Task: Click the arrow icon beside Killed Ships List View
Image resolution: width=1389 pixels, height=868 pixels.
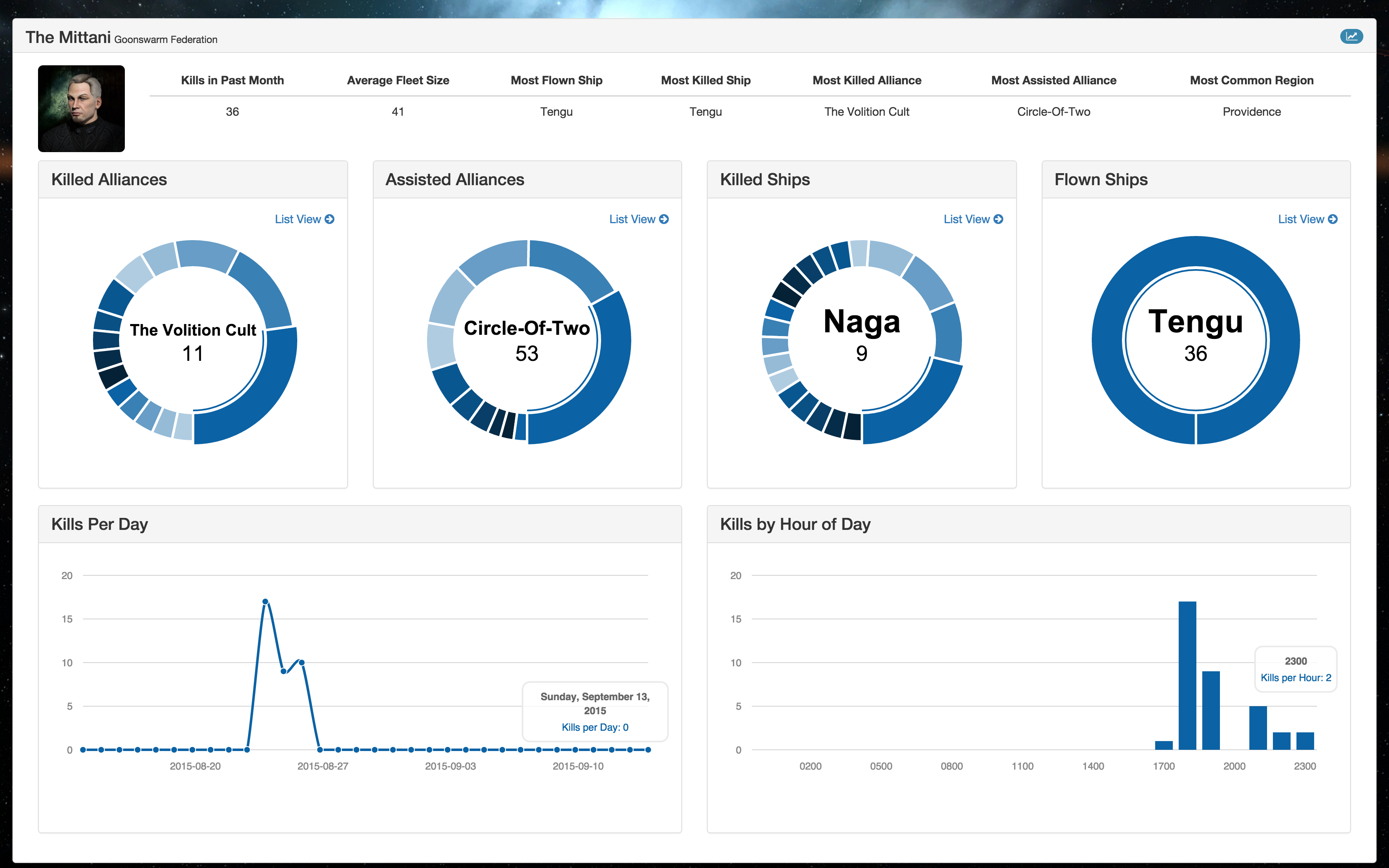Action: point(999,219)
